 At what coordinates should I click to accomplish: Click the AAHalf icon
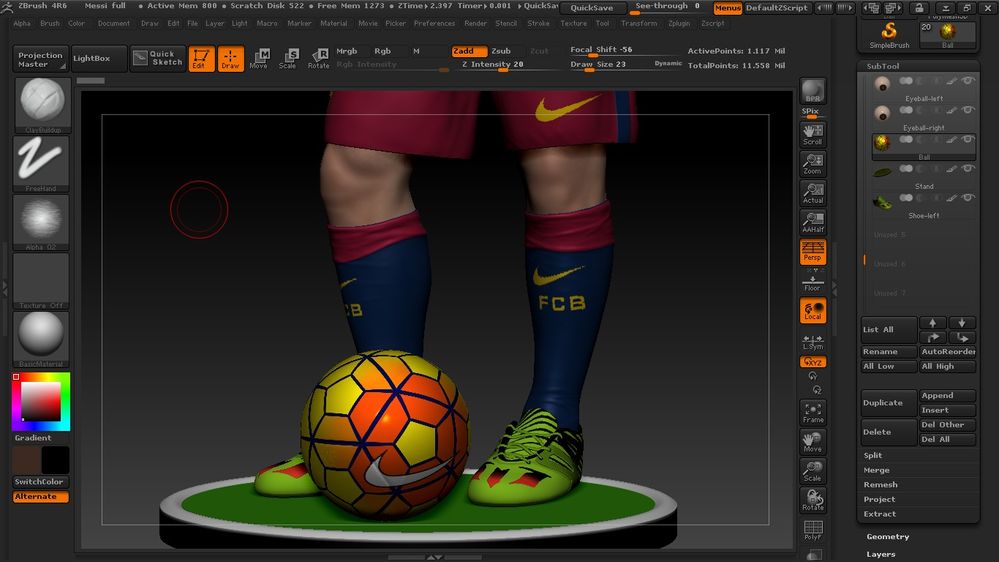[x=813, y=222]
